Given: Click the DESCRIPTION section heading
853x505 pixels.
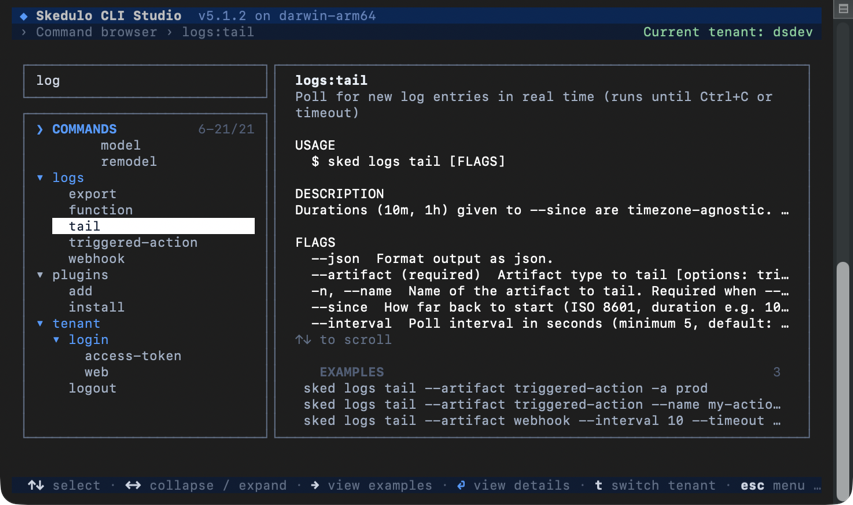Looking at the screenshot, I should tap(339, 194).
